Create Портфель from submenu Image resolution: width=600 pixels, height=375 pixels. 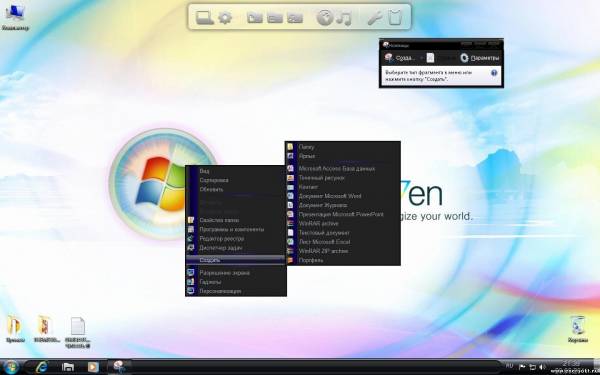click(343, 260)
